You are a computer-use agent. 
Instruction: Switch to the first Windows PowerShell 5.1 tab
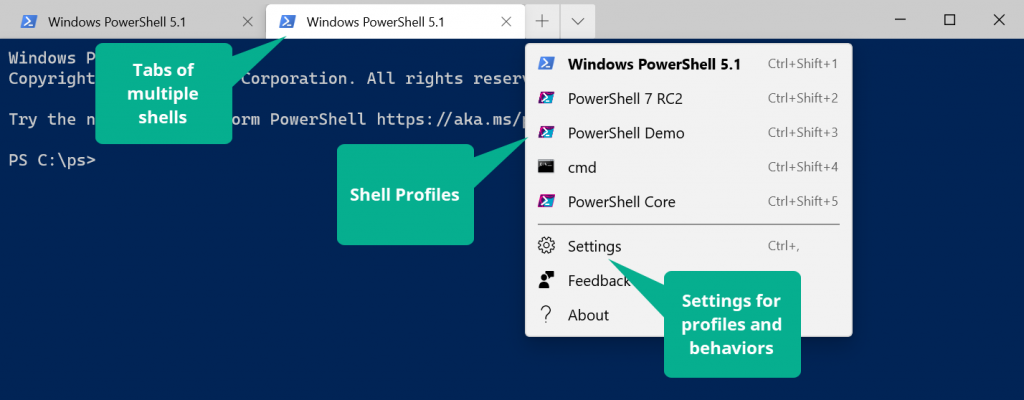[x=115, y=20]
